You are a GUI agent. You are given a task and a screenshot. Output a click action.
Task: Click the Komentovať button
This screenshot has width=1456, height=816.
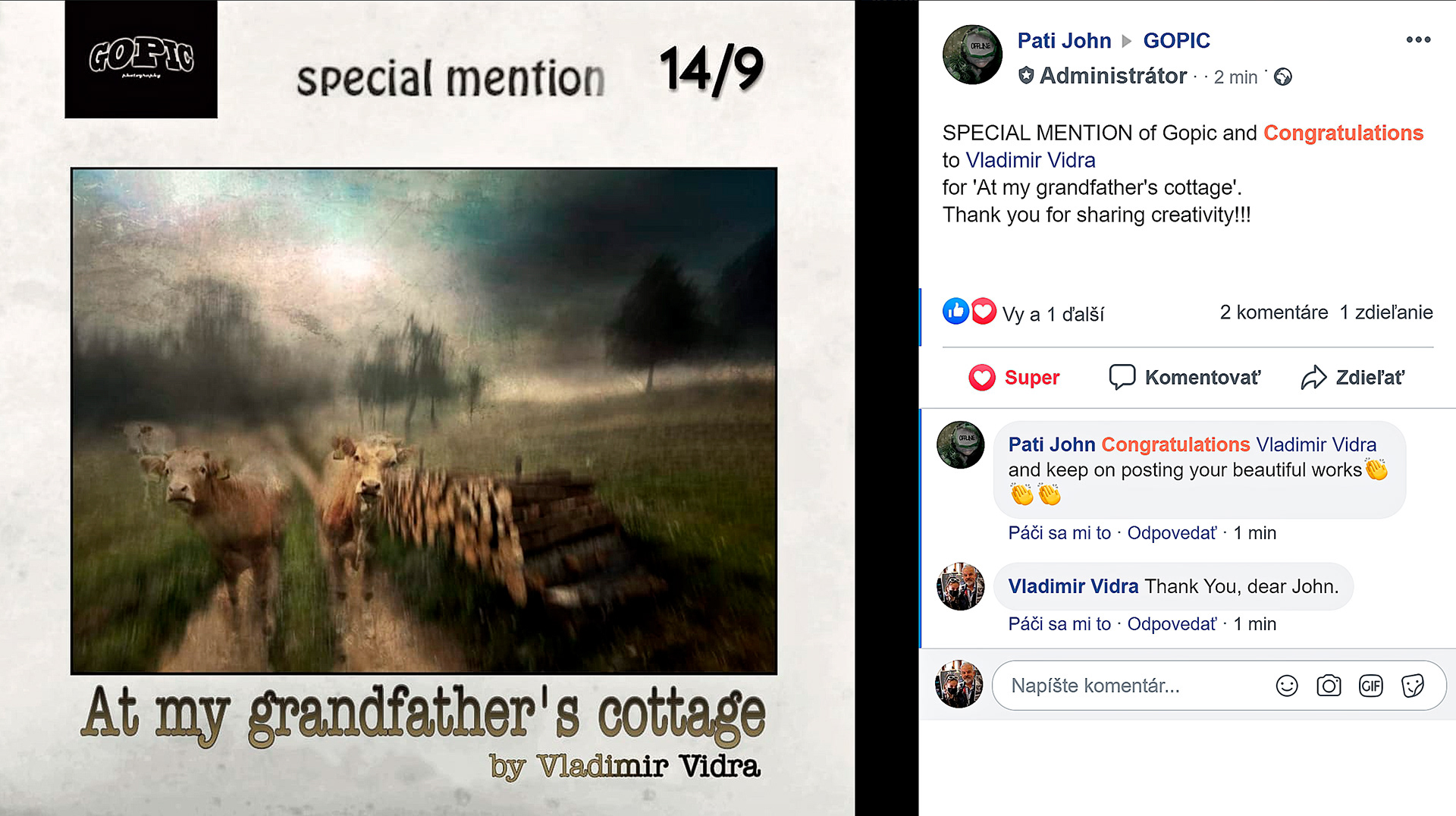[1185, 377]
